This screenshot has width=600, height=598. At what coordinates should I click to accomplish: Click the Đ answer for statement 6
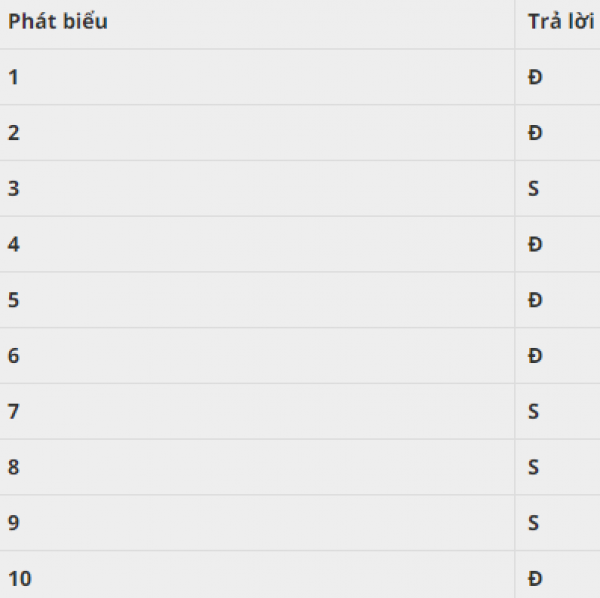coord(535,356)
